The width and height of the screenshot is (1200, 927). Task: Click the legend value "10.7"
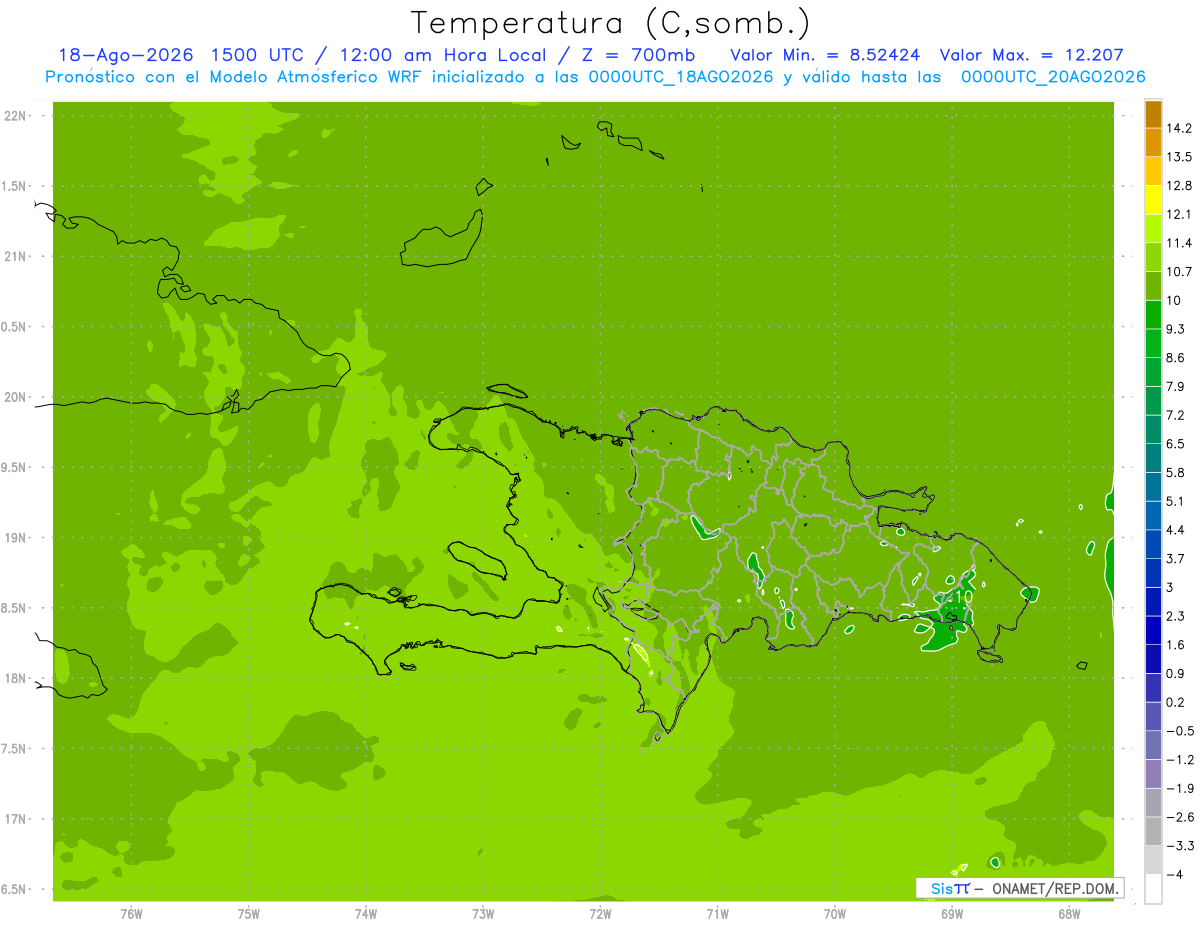[x=1181, y=271]
